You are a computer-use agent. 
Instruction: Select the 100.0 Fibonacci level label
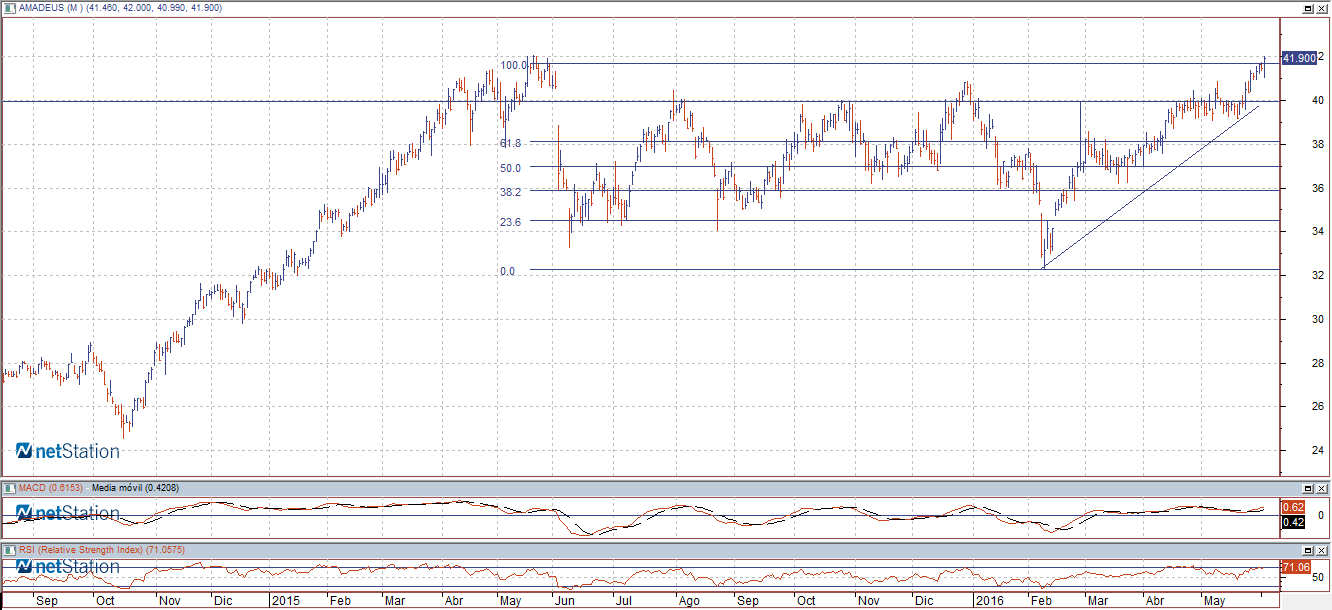pyautogui.click(x=514, y=65)
